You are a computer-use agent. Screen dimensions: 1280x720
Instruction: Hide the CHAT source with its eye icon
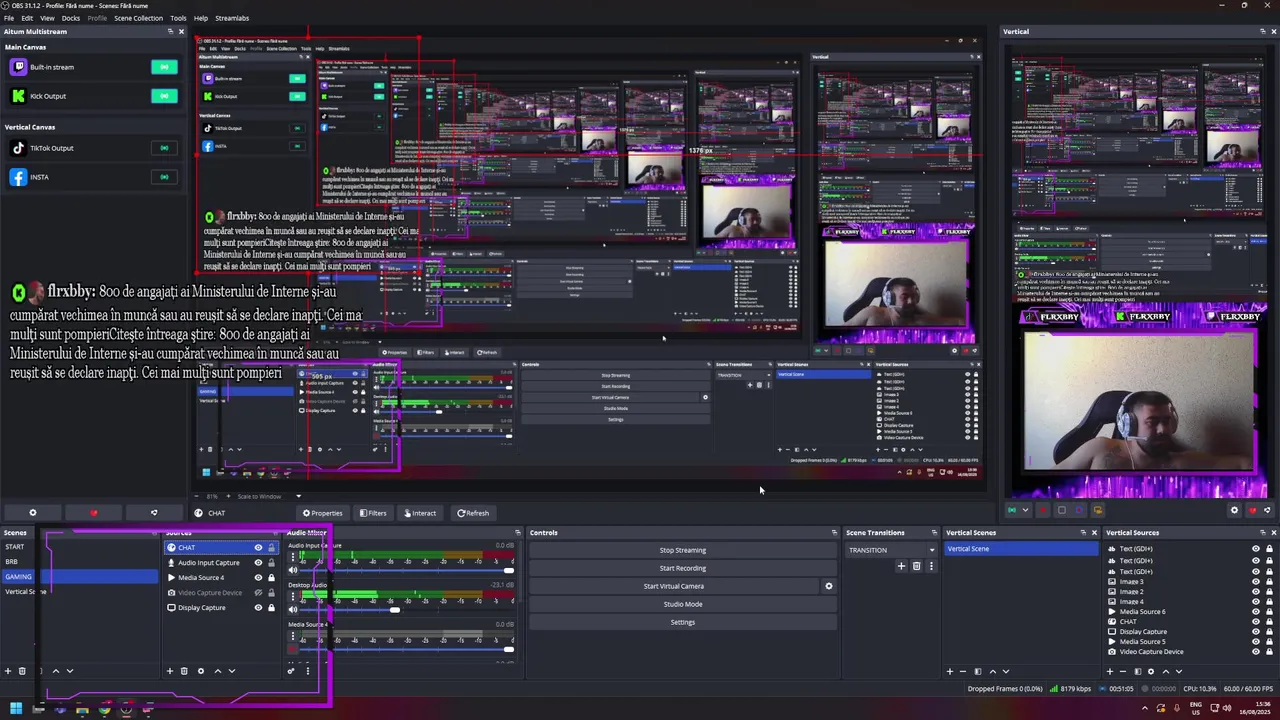click(258, 548)
